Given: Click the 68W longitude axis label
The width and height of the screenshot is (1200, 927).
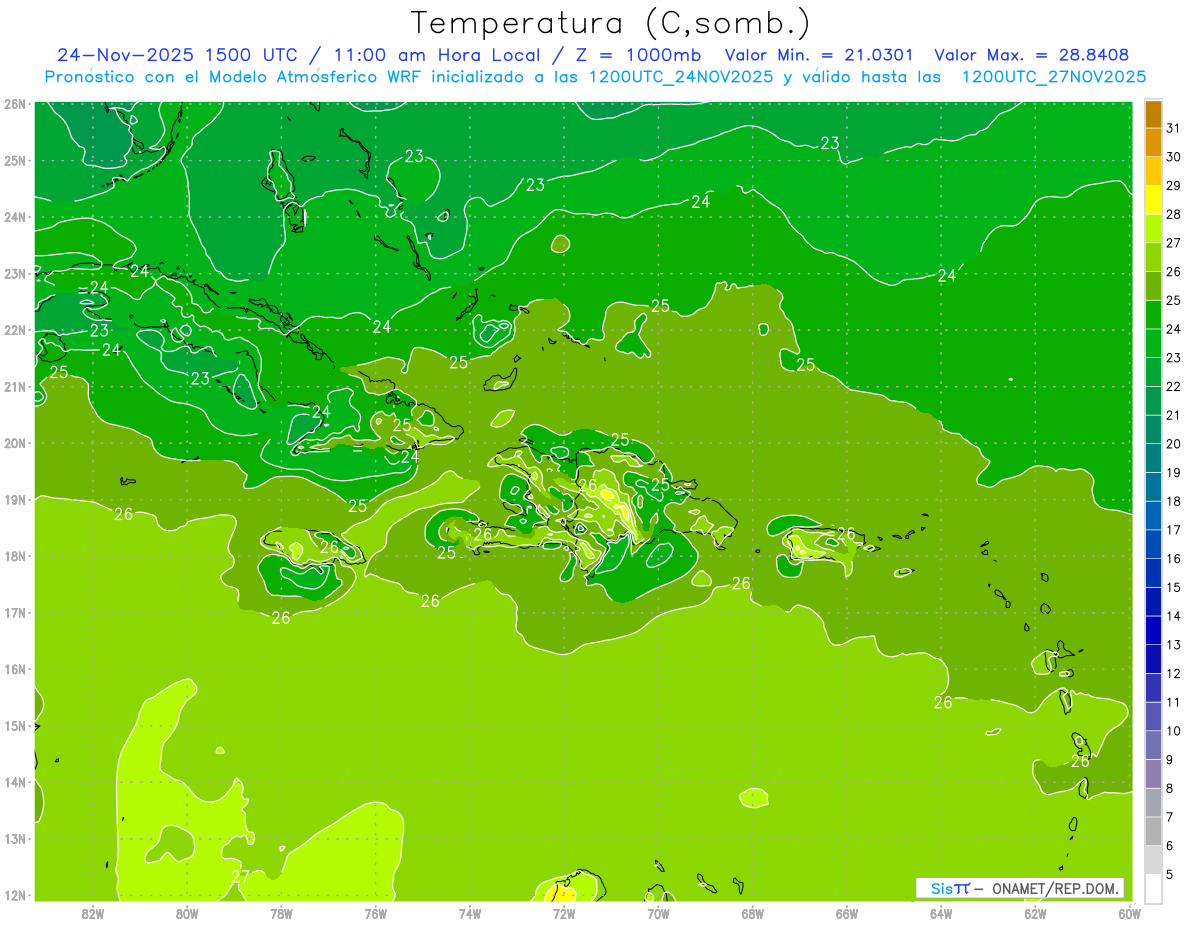Looking at the screenshot, I should (x=753, y=913).
